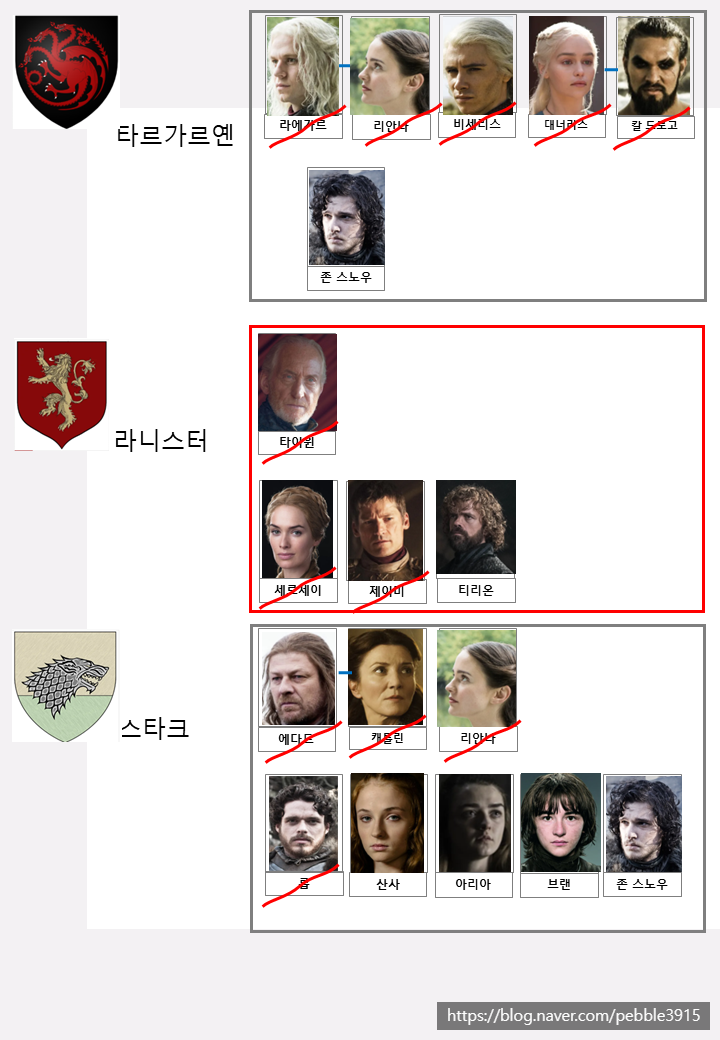The height and width of the screenshot is (1040, 720).
Task: Open the blog.naver.com/pebble3915 link
Action: pyautogui.click(x=573, y=1015)
